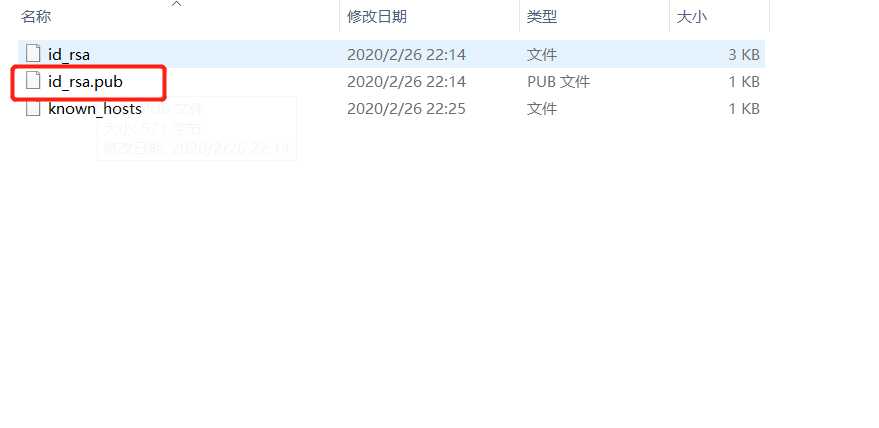Click the 文件 type cell of known_hosts
This screenshot has width=879, height=428.
click(x=542, y=108)
